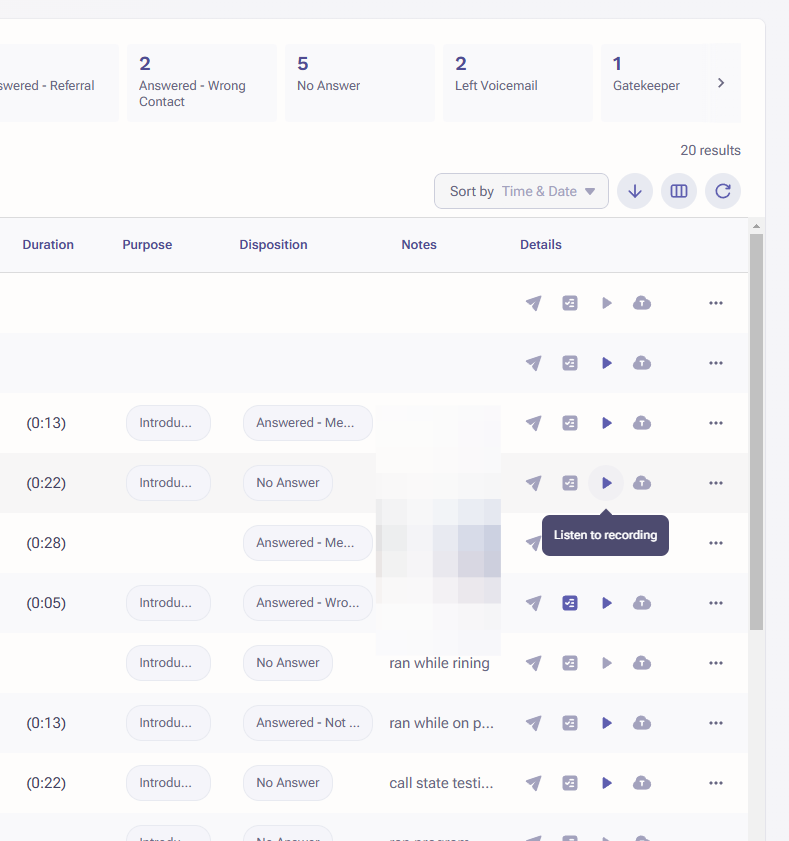
Task: Click greyed play icon on 'ran while rining' row
Action: coord(607,663)
